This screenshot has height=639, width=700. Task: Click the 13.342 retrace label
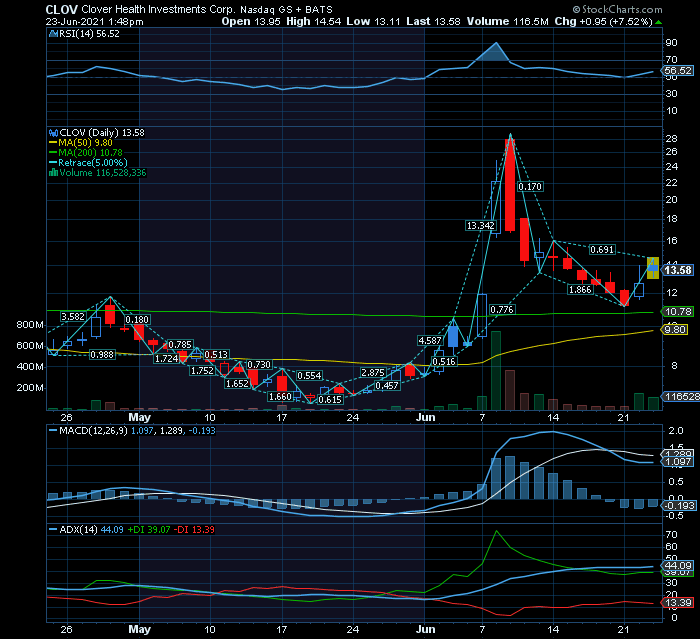480,226
